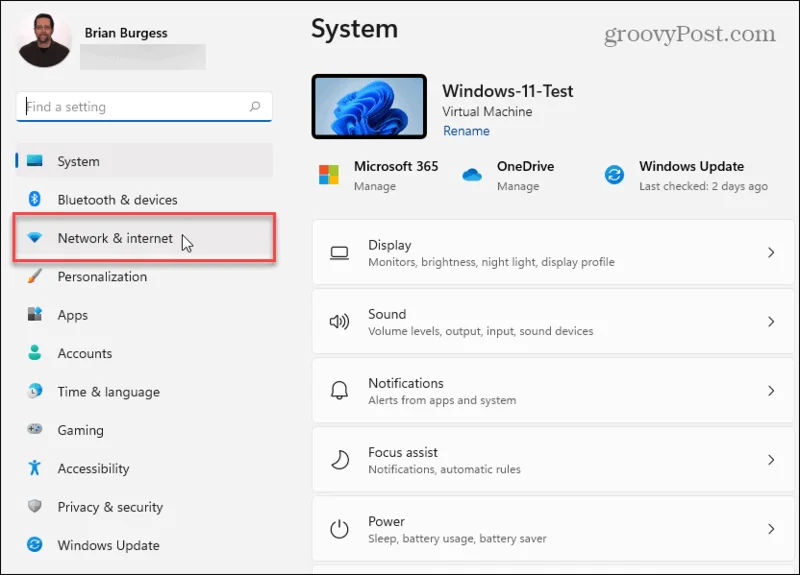The image size is (800, 575).
Task: Click the Accounts person icon
Action: click(35, 353)
